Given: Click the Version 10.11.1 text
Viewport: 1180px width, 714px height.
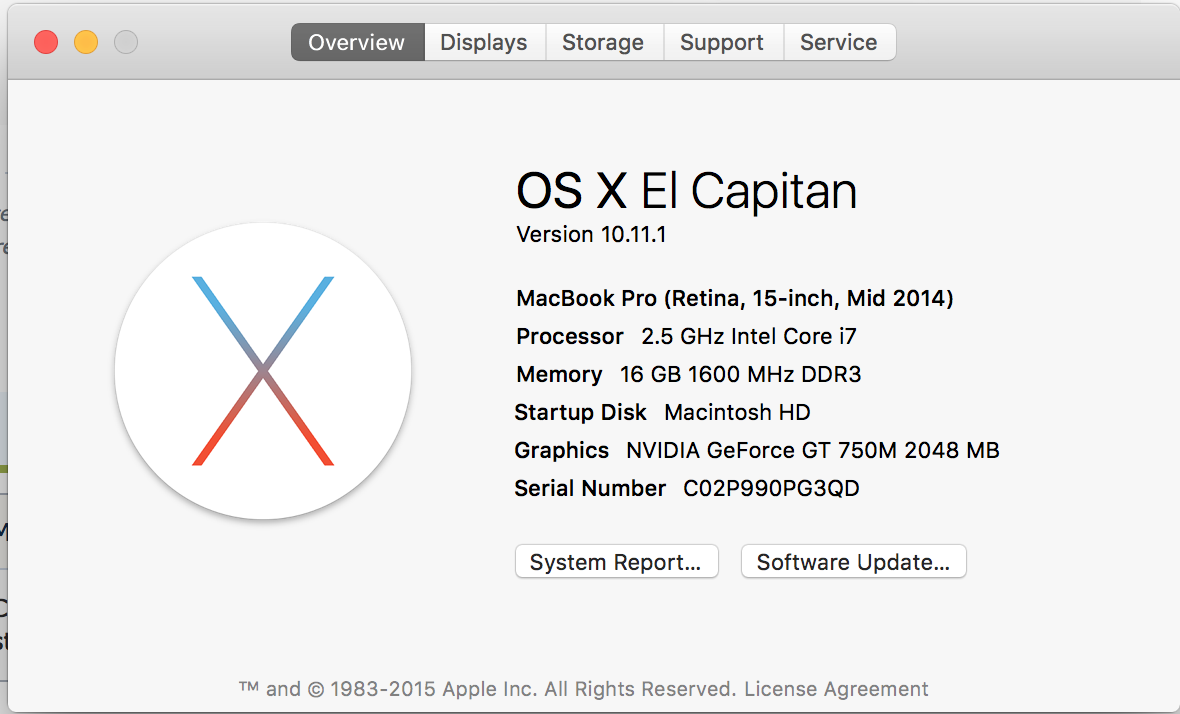Looking at the screenshot, I should pyautogui.click(x=591, y=234).
